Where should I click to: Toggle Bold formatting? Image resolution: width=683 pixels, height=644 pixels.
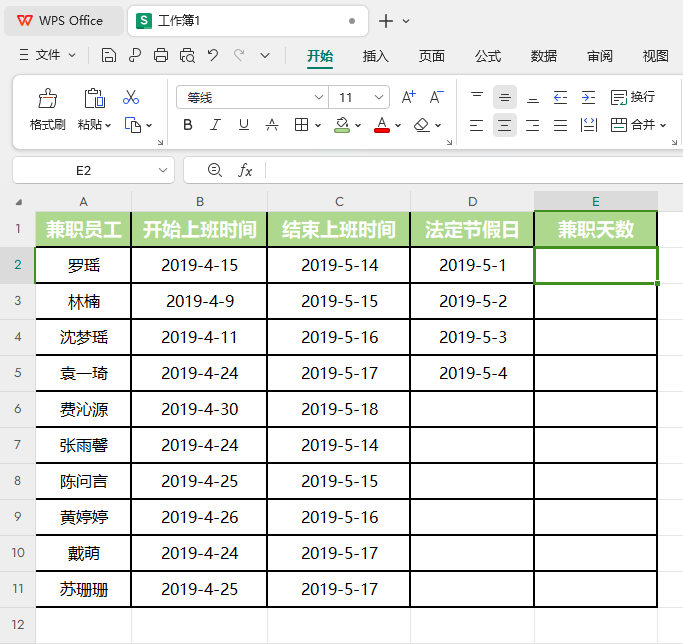pos(188,125)
